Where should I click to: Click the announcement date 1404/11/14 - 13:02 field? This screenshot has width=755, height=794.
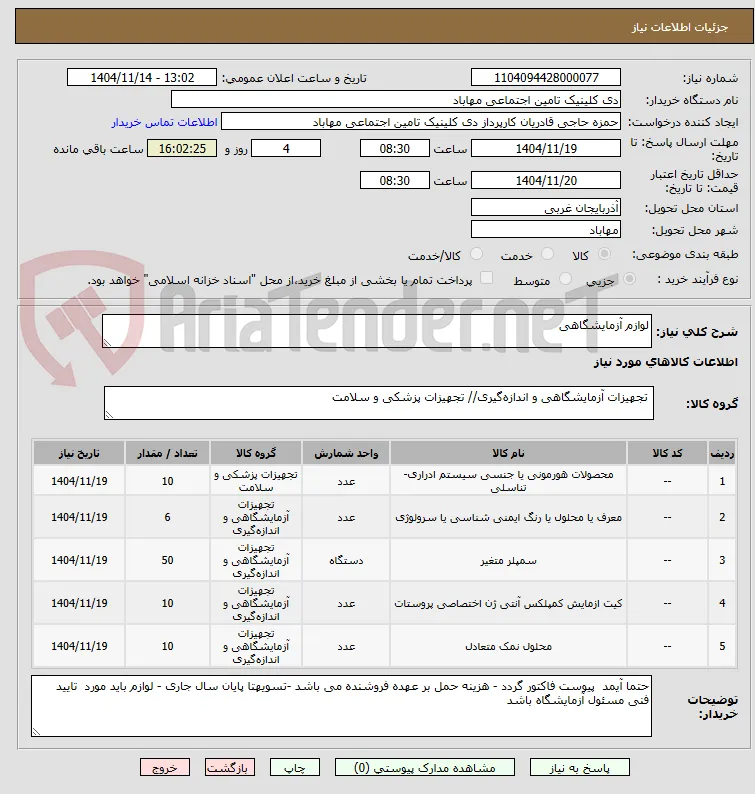point(142,77)
